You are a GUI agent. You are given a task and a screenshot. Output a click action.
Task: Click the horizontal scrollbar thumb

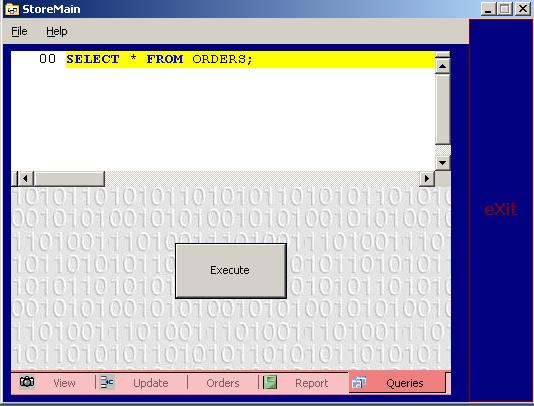[x=69, y=178]
